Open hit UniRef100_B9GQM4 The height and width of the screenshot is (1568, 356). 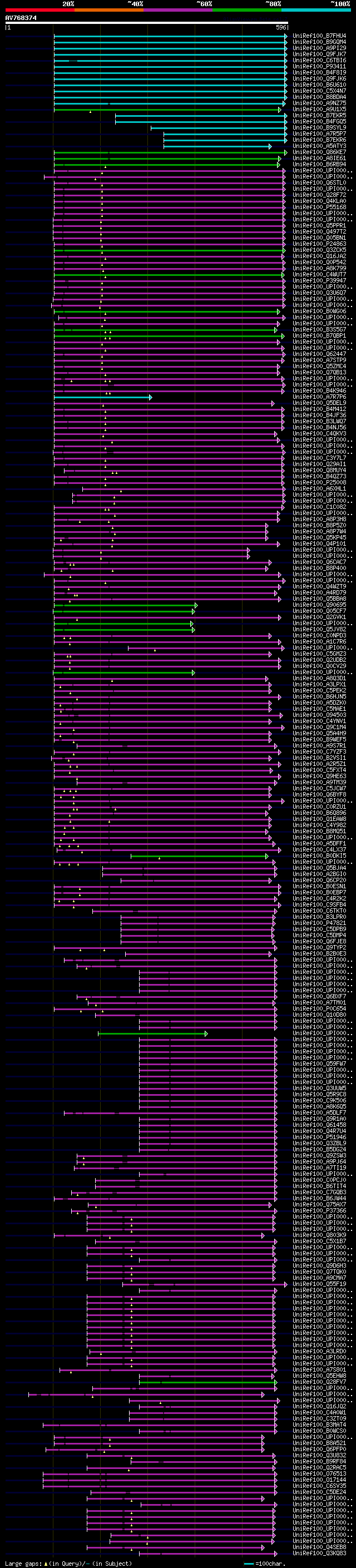[319, 42]
